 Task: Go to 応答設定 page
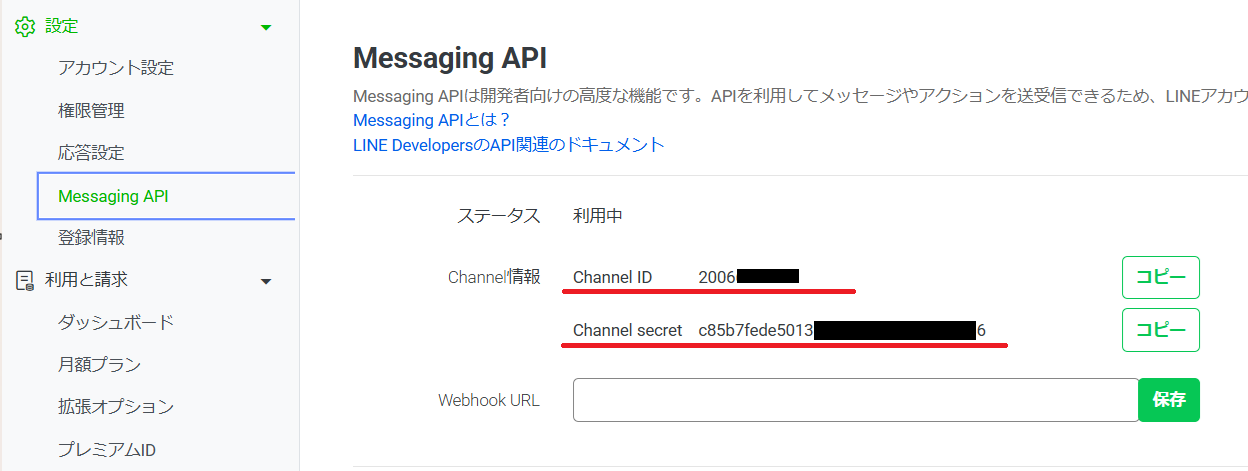[x=91, y=153]
